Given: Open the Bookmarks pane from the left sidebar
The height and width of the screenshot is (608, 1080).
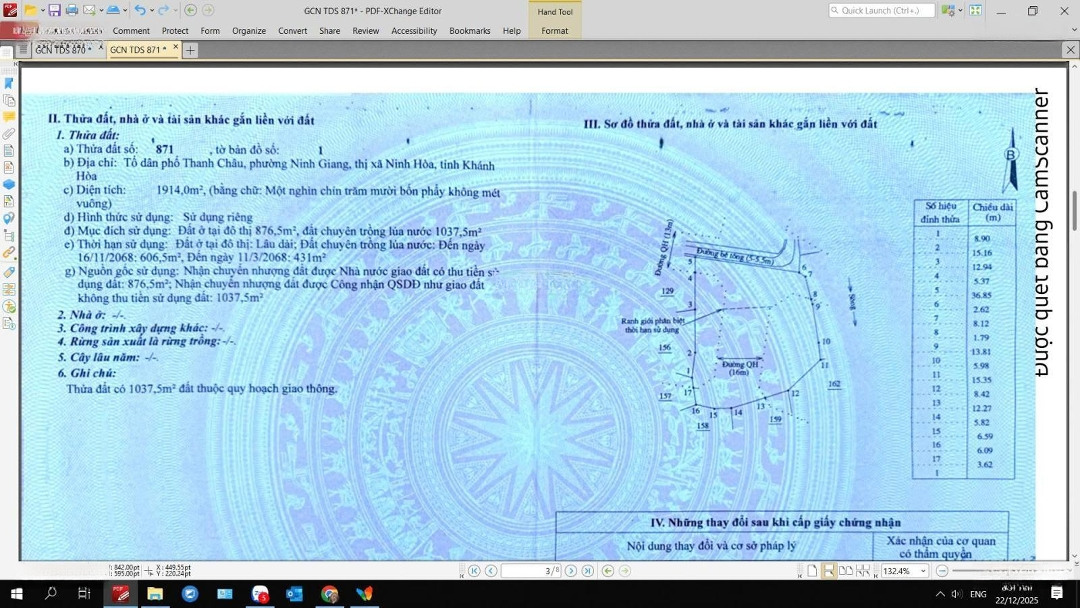Looking at the screenshot, I should pos(9,83).
